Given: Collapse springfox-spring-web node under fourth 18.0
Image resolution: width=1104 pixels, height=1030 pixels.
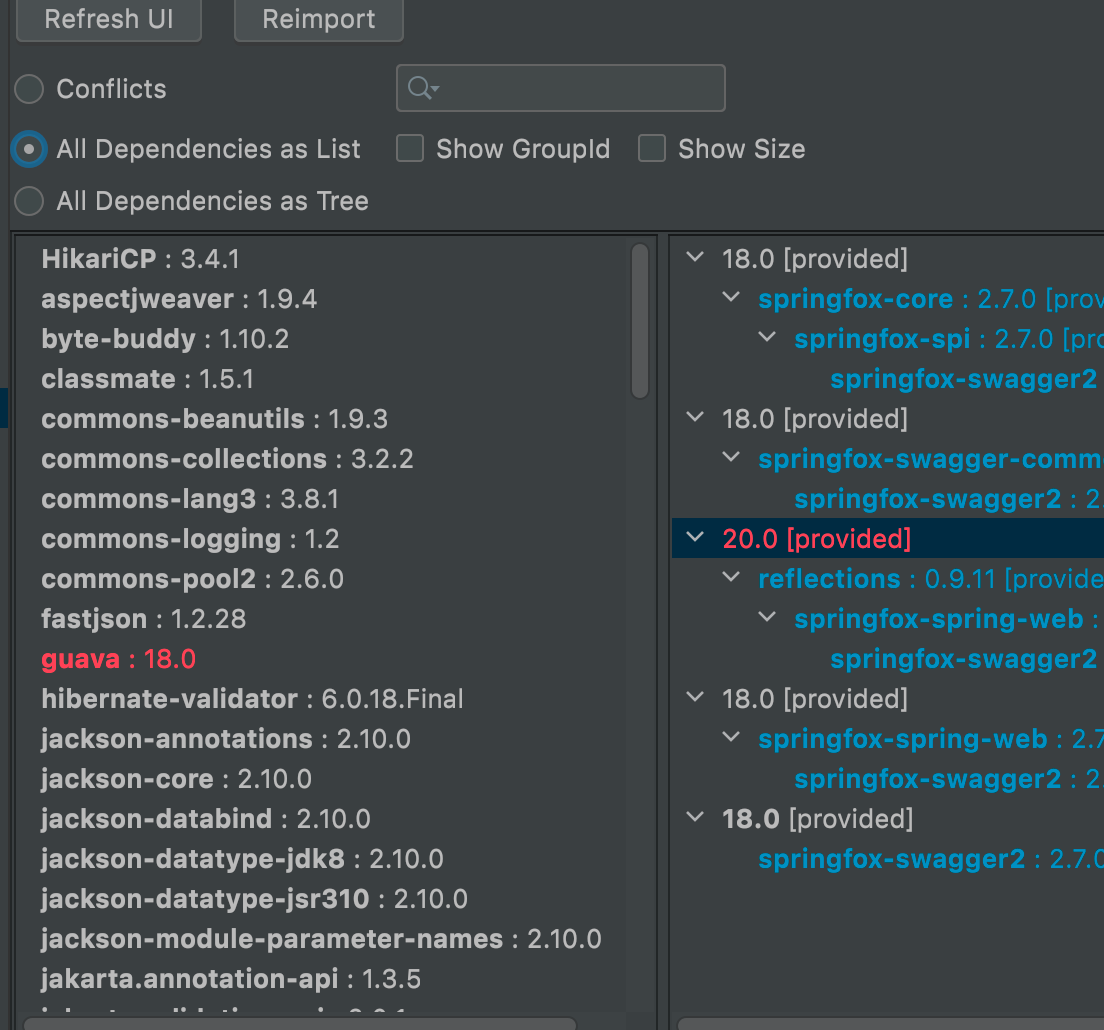Looking at the screenshot, I should [732, 738].
